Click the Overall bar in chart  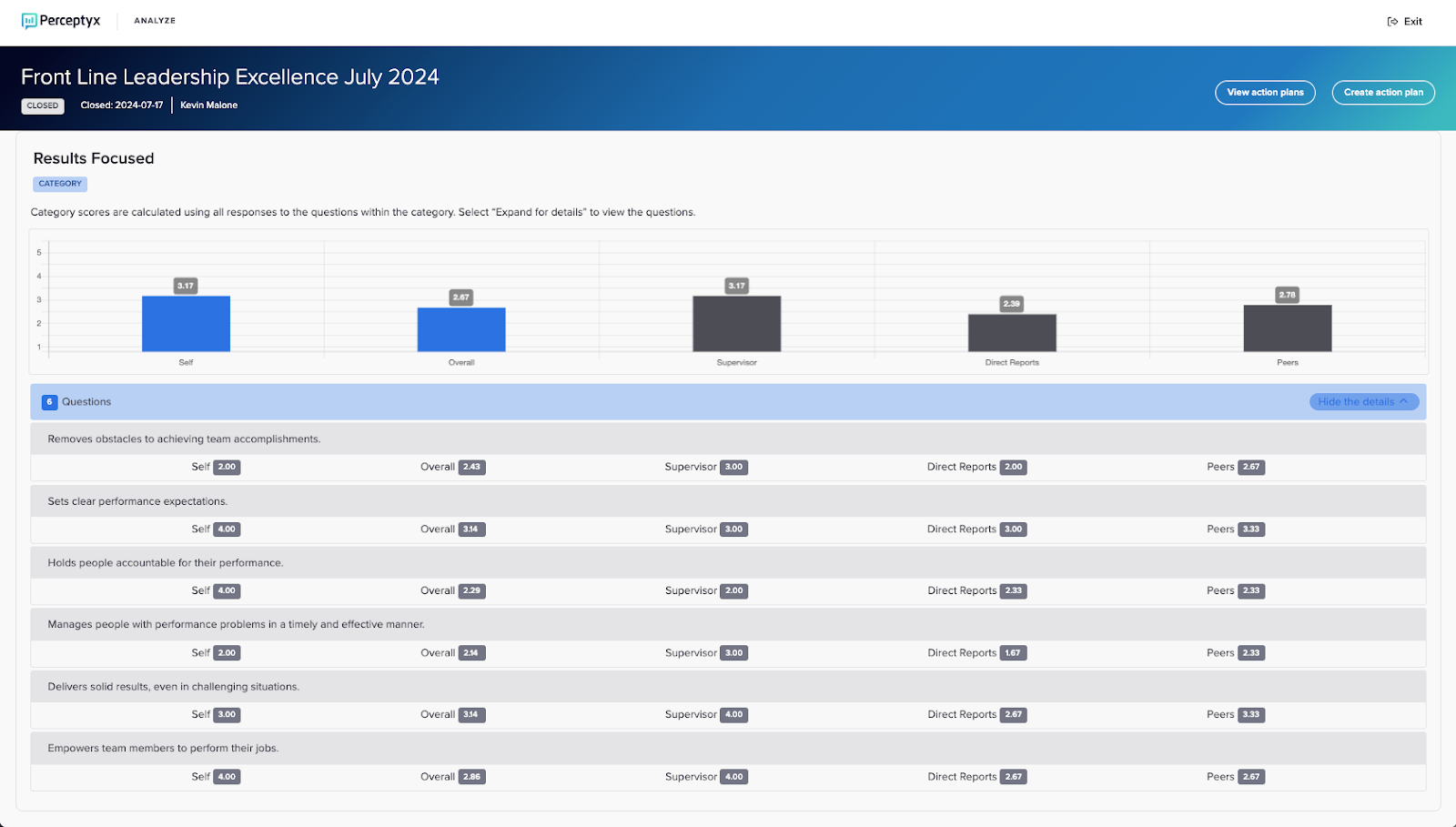tap(461, 329)
